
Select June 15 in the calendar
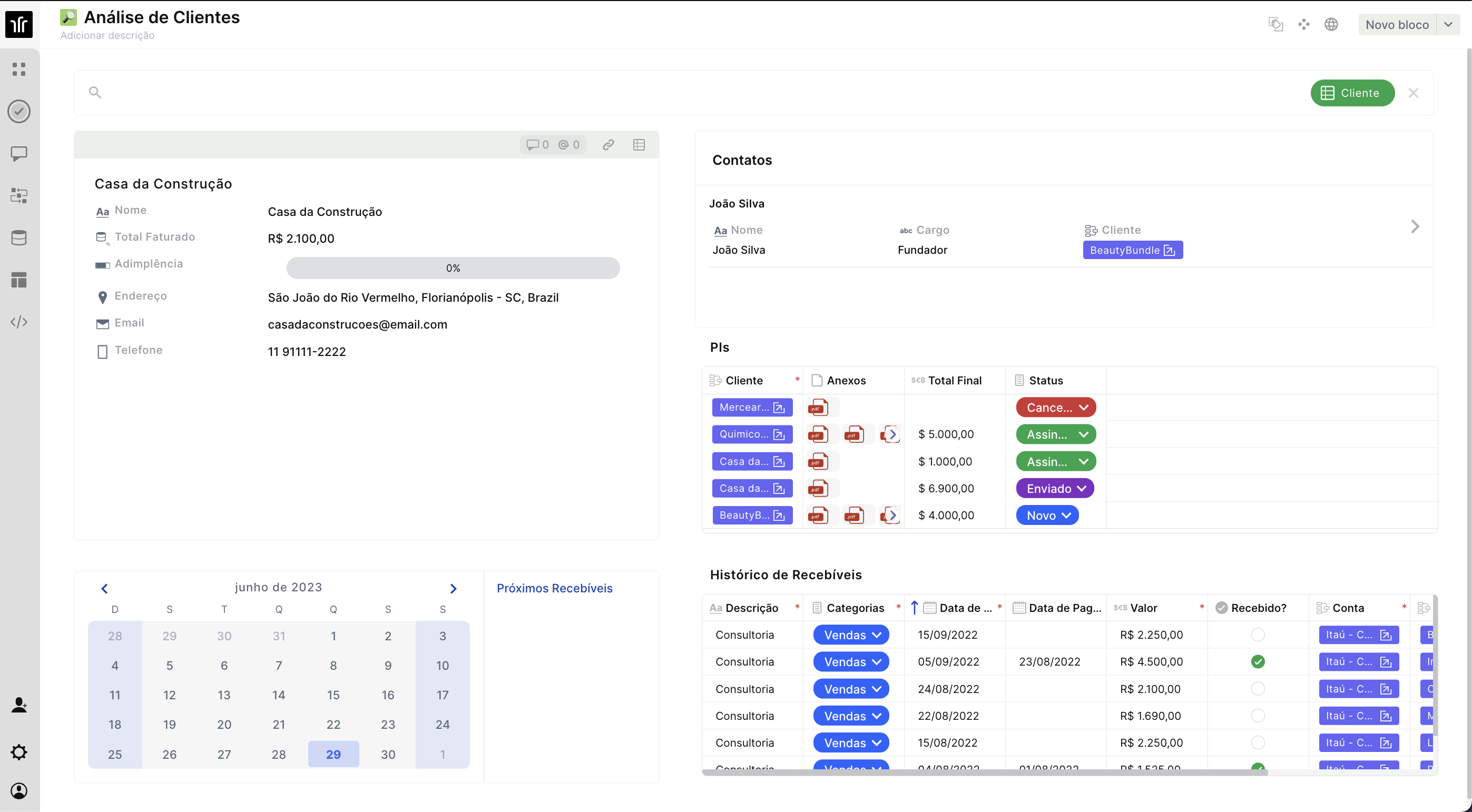click(333, 695)
